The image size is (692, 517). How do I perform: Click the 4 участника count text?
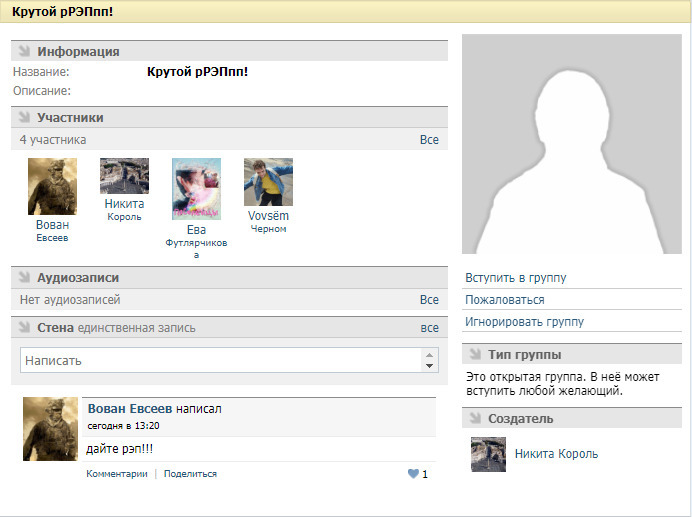click(x=53, y=140)
